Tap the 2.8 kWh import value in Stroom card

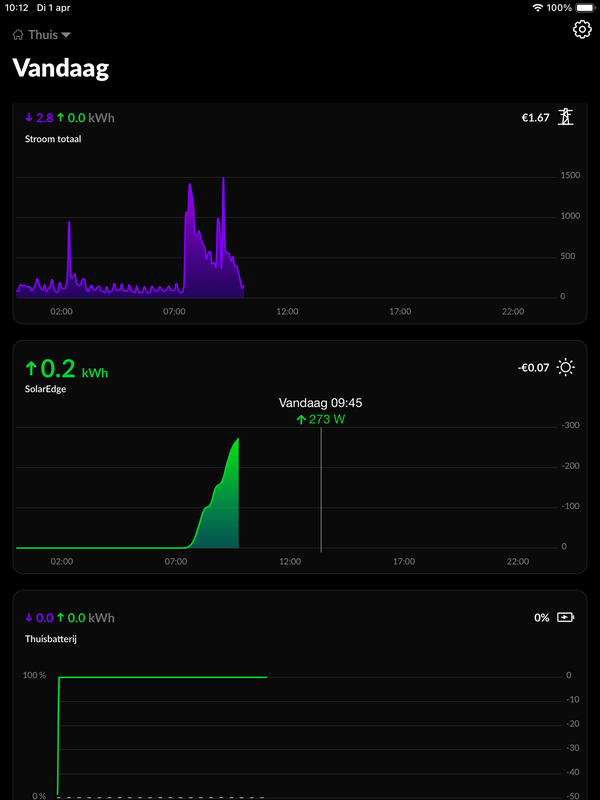(x=39, y=118)
